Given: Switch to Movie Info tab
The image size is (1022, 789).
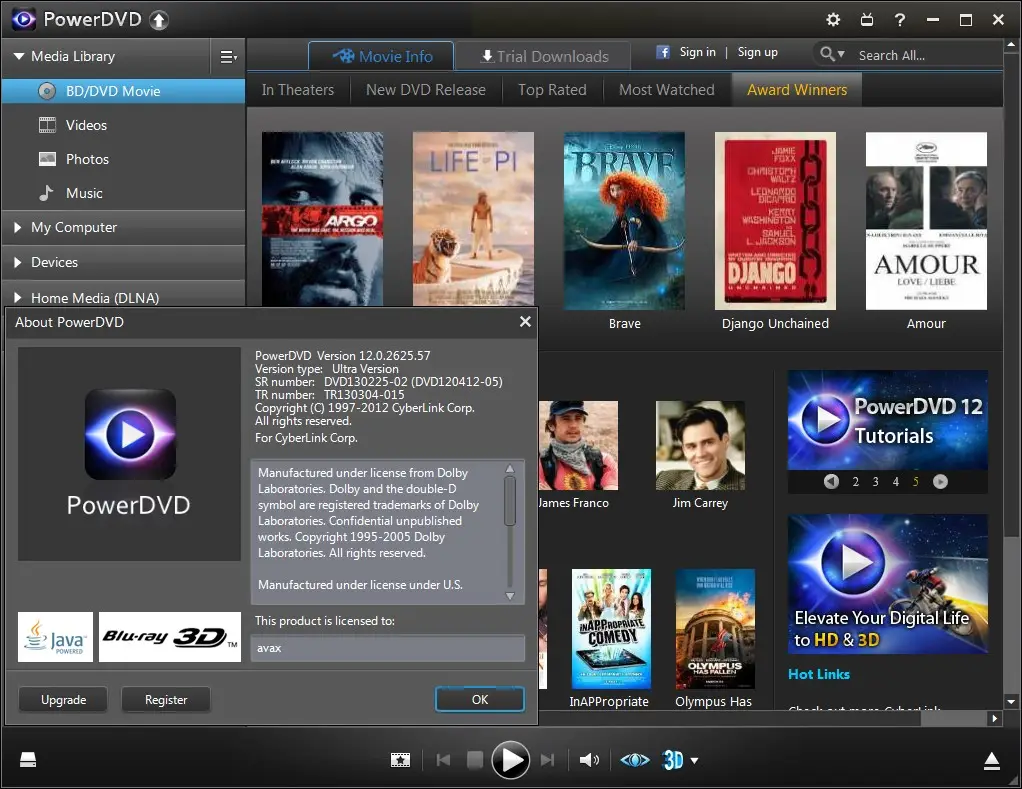Looking at the screenshot, I should [381, 56].
